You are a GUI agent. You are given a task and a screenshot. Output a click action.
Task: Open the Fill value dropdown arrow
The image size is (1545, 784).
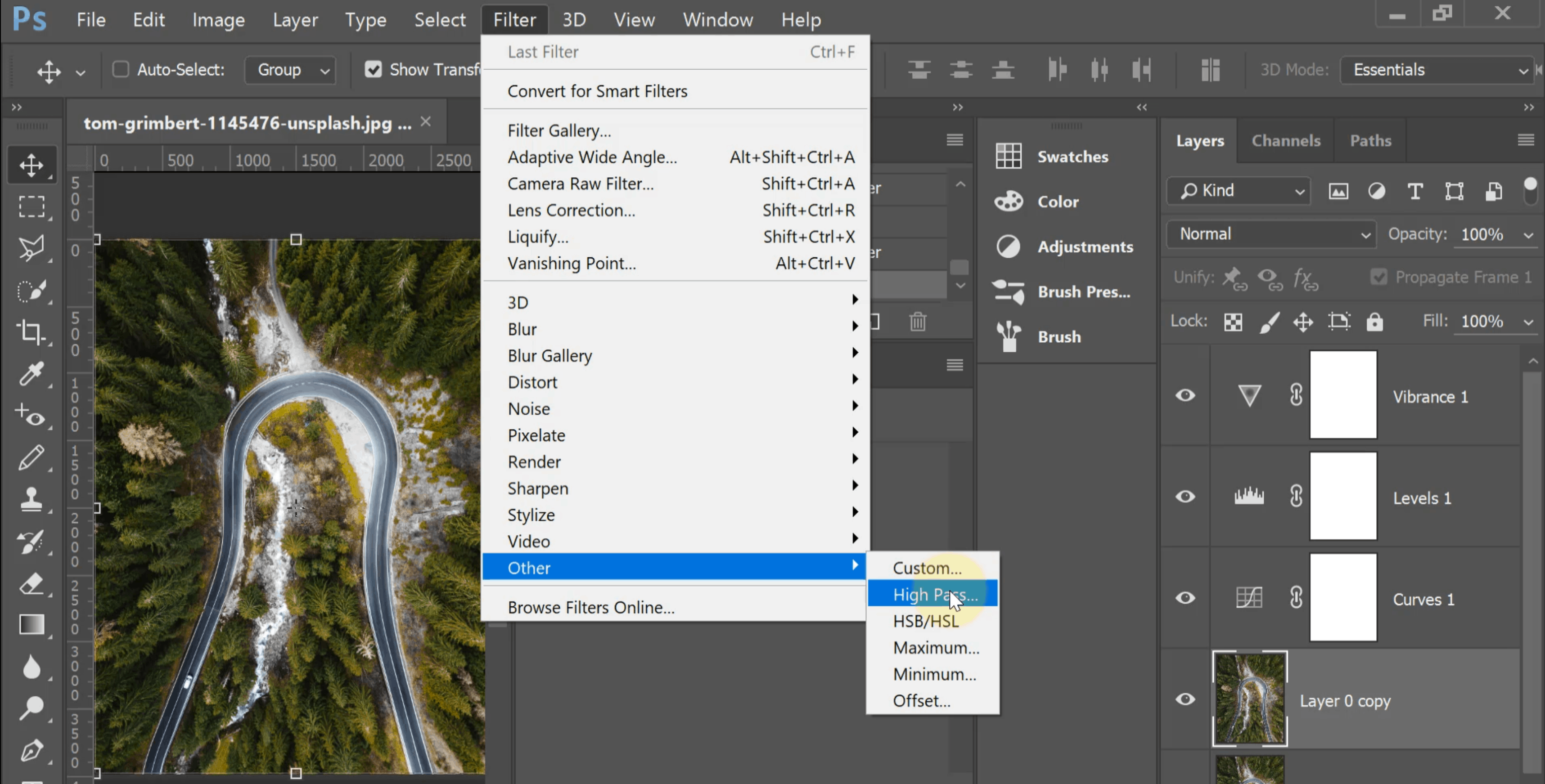(1528, 323)
